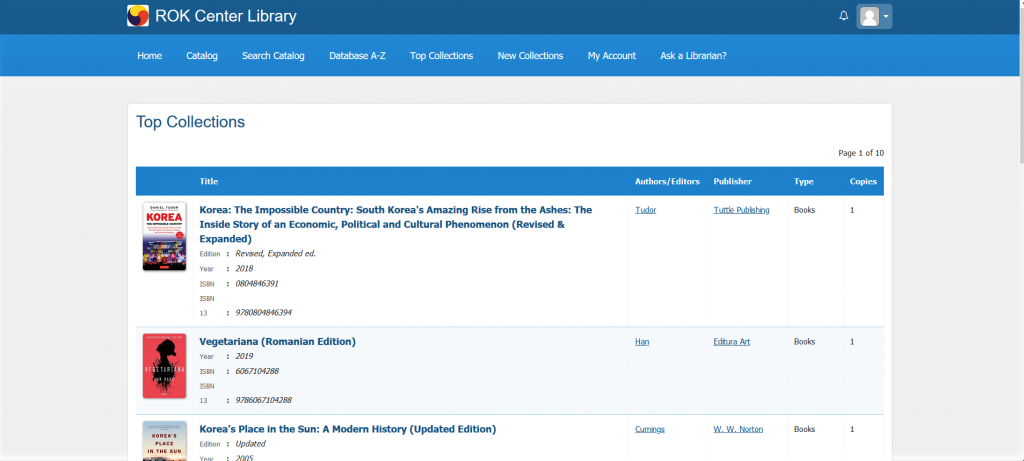Click author link Cumings
Image resolution: width=1024 pixels, height=461 pixels.
coord(650,429)
